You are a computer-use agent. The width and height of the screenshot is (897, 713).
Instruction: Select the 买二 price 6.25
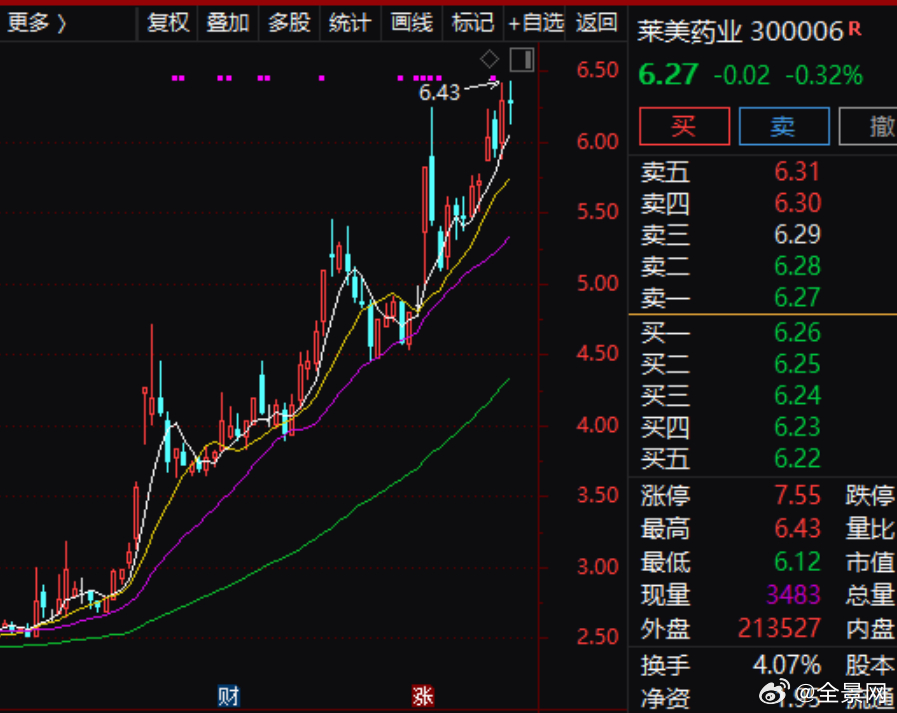797,364
